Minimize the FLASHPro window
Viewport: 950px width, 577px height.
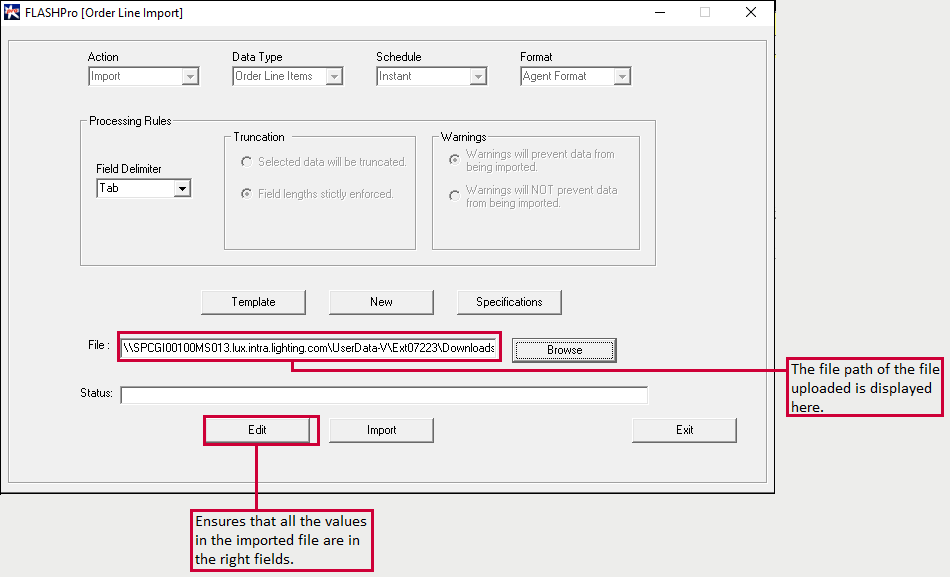[x=660, y=12]
